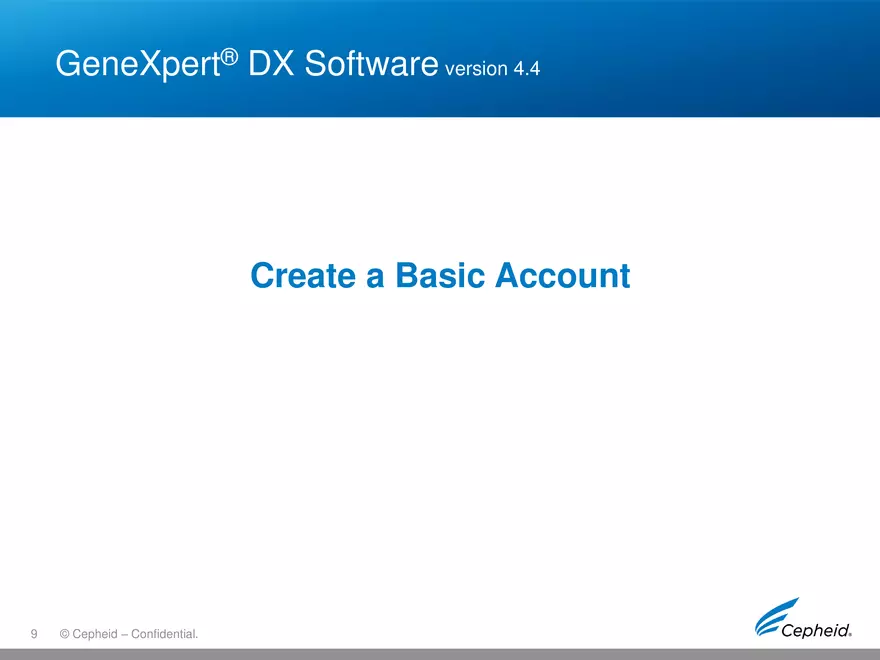Click the blank white slide body area
The image size is (880, 660).
(440, 450)
